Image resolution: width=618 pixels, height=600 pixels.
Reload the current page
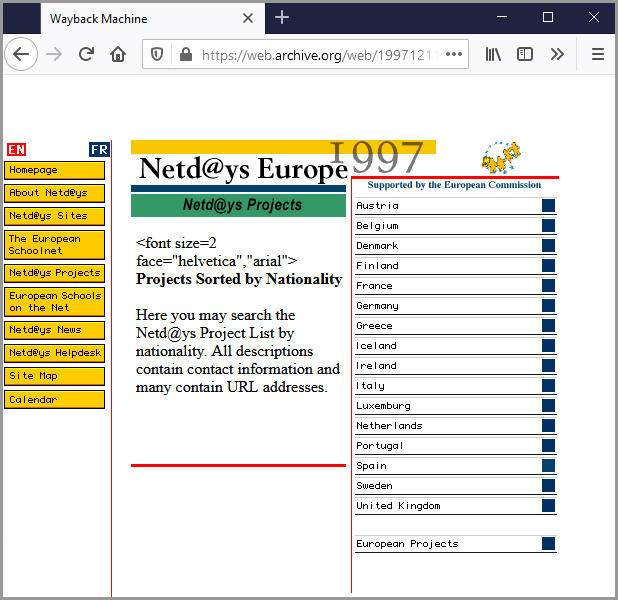coord(86,54)
